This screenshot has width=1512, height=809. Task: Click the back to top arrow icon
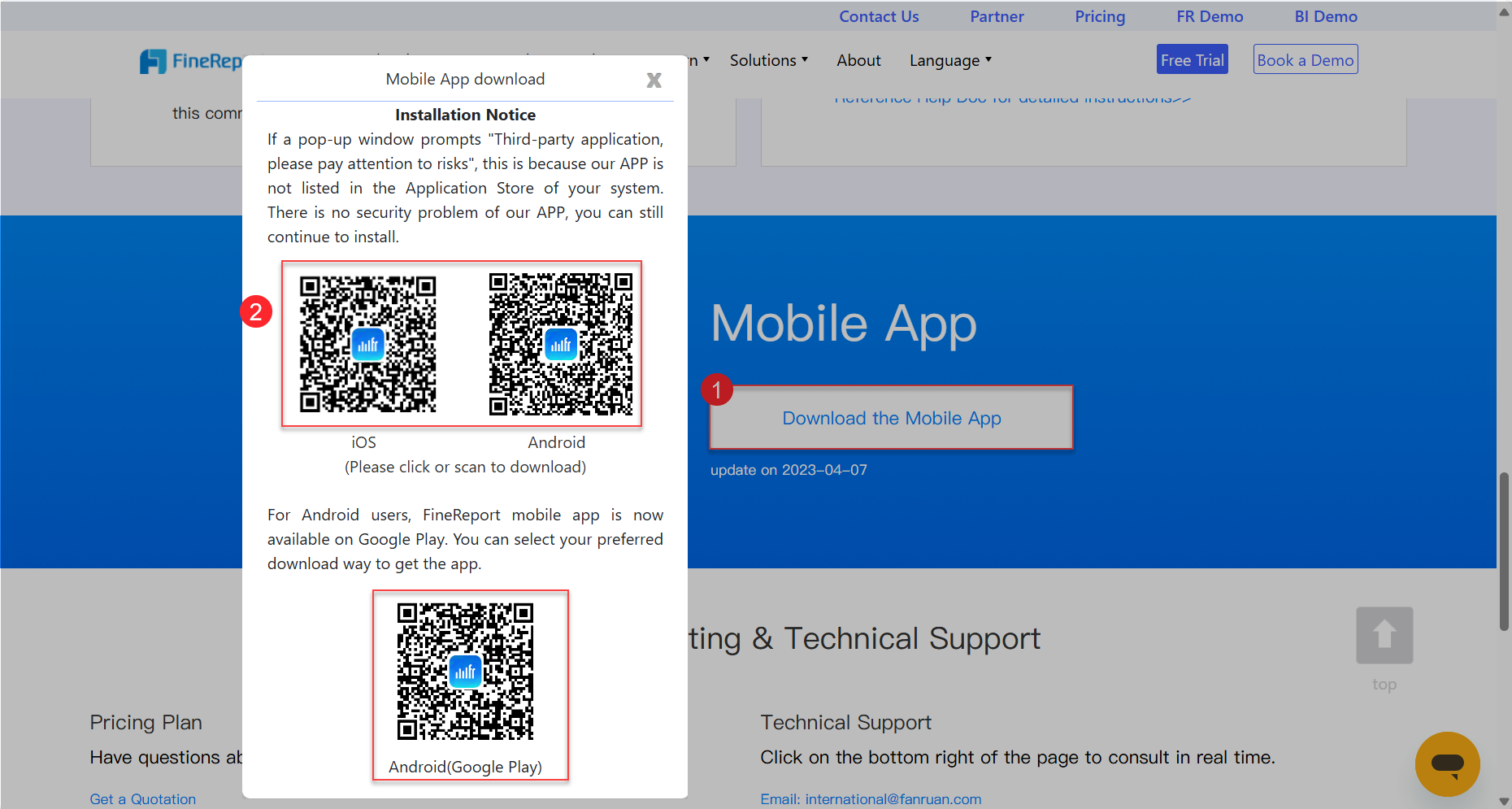tap(1384, 635)
